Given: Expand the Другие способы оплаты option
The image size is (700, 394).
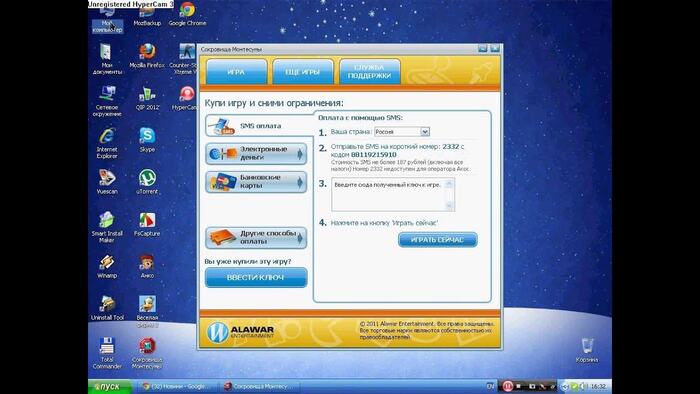Looking at the screenshot, I should tap(256, 237).
